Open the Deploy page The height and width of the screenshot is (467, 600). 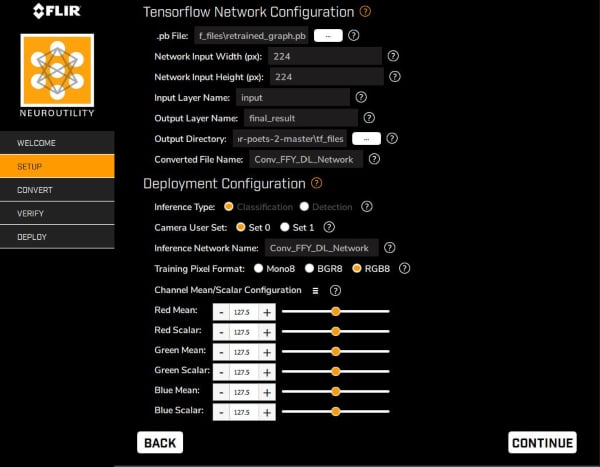[57, 237]
